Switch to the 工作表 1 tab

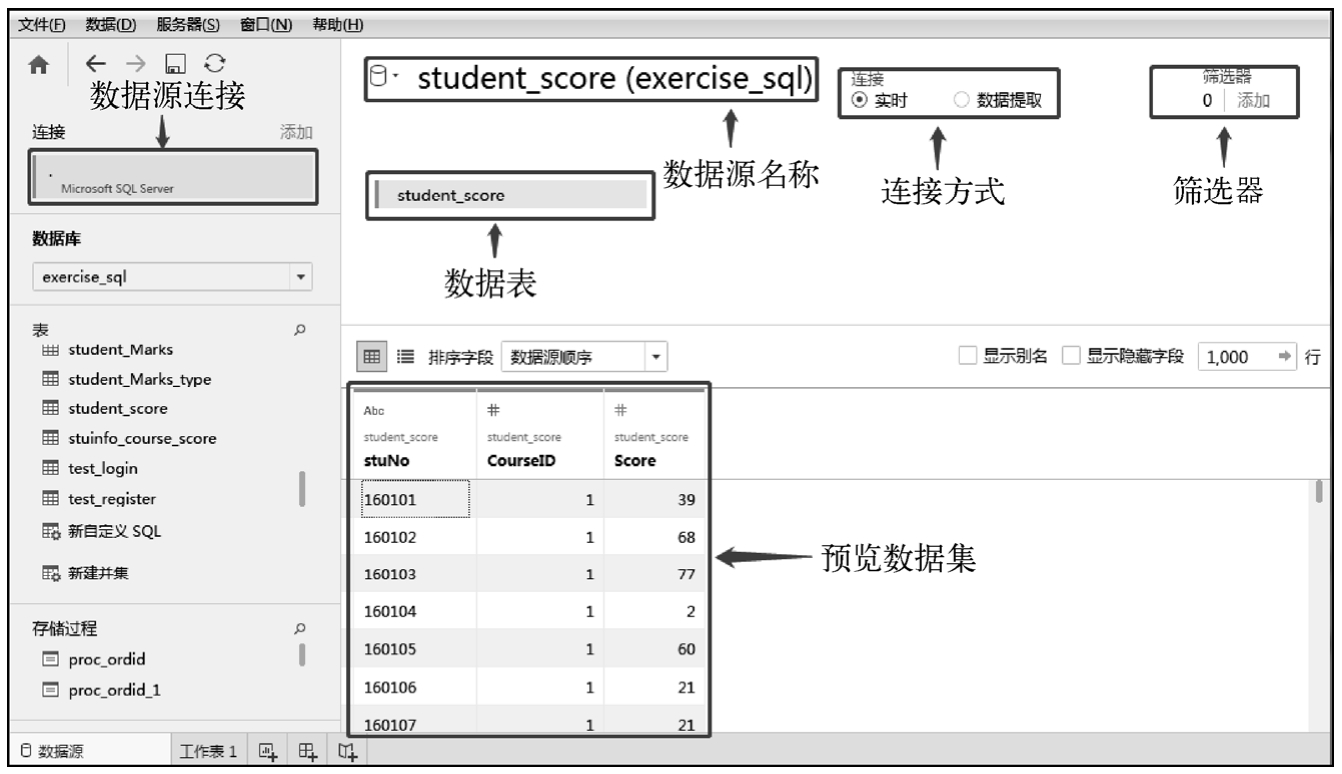pos(208,751)
